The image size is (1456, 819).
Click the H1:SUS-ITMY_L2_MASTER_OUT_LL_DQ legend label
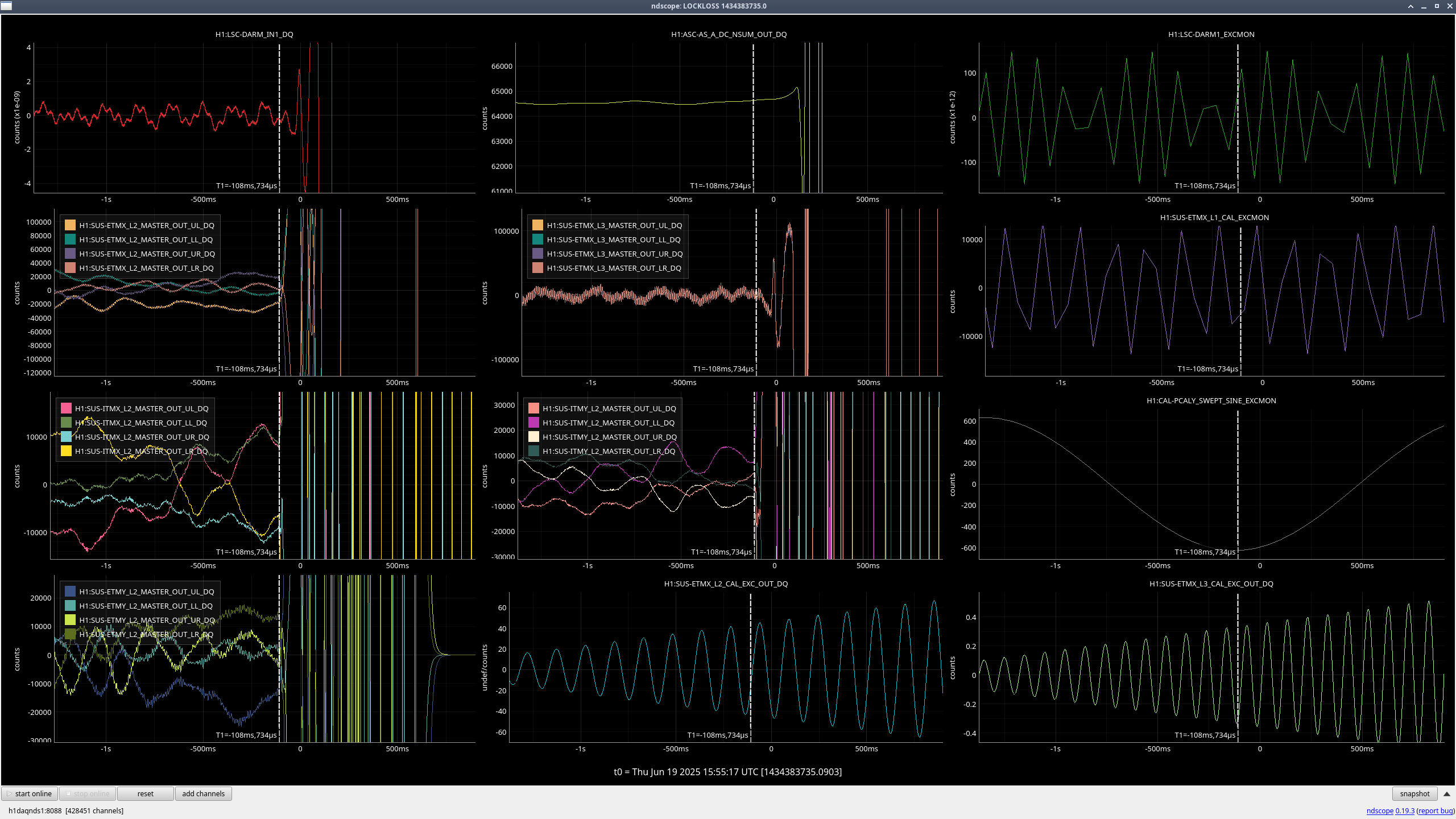(x=609, y=423)
